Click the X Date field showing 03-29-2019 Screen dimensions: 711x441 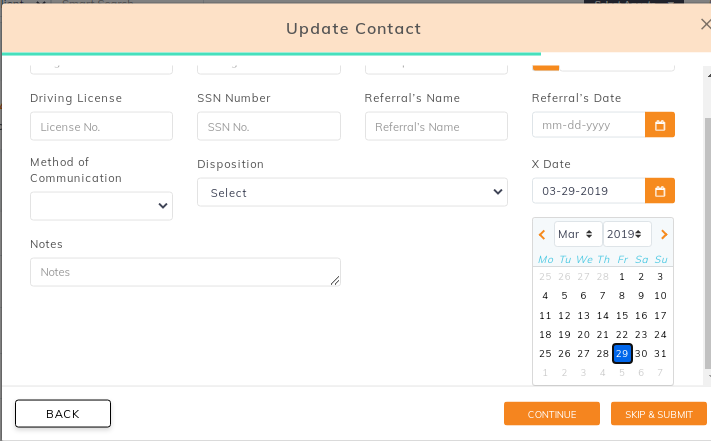click(589, 191)
